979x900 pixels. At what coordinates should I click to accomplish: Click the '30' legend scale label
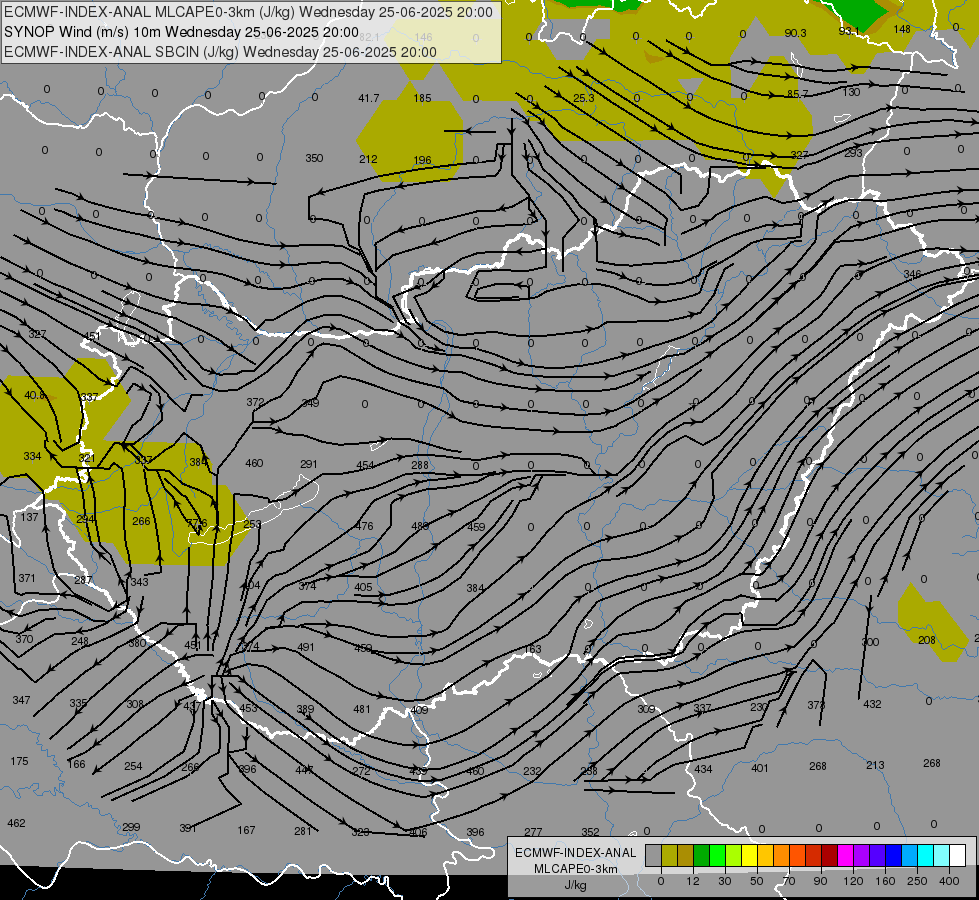click(724, 881)
